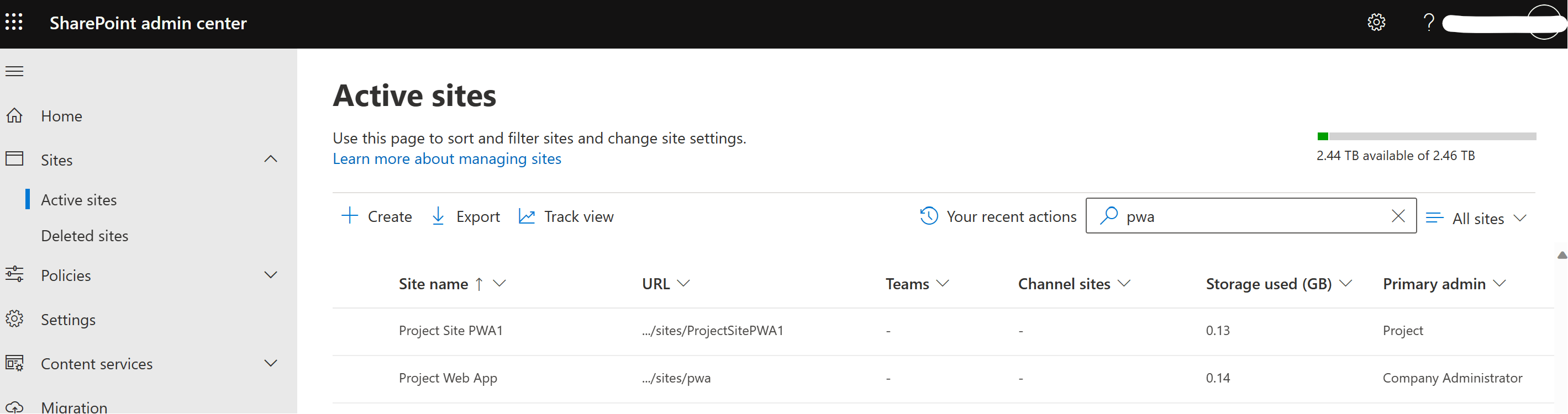1568x414 pixels.
Task: Open the Primary admin column dropdown
Action: click(1500, 283)
